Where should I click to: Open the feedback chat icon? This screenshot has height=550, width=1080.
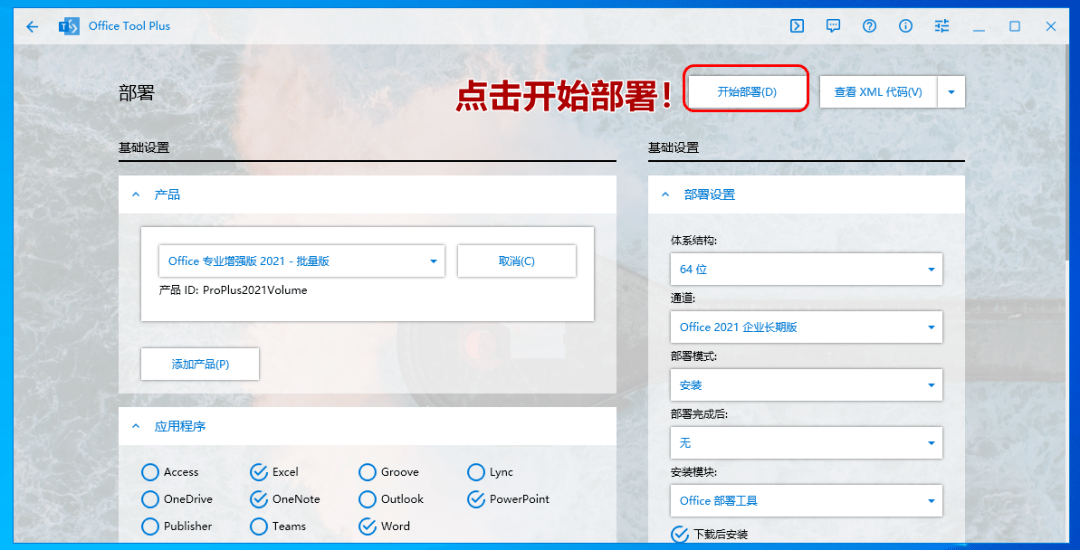pyautogui.click(x=833, y=26)
